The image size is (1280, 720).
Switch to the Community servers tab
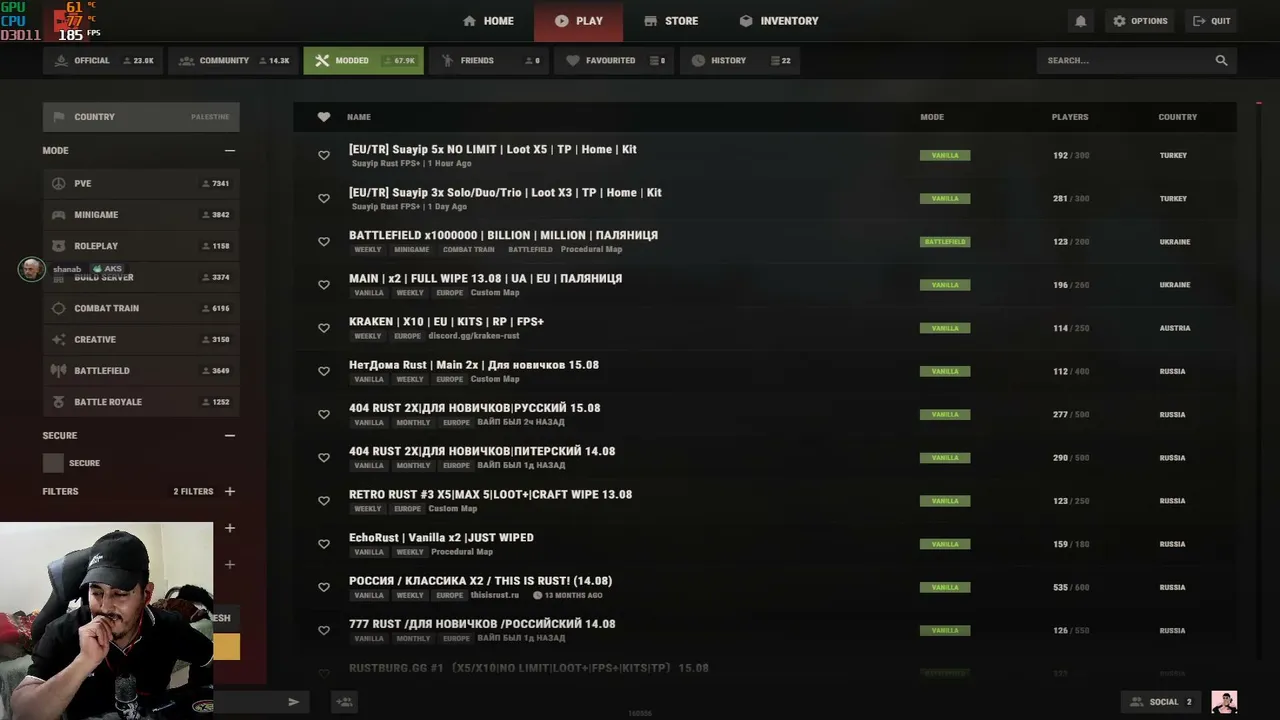pos(234,61)
